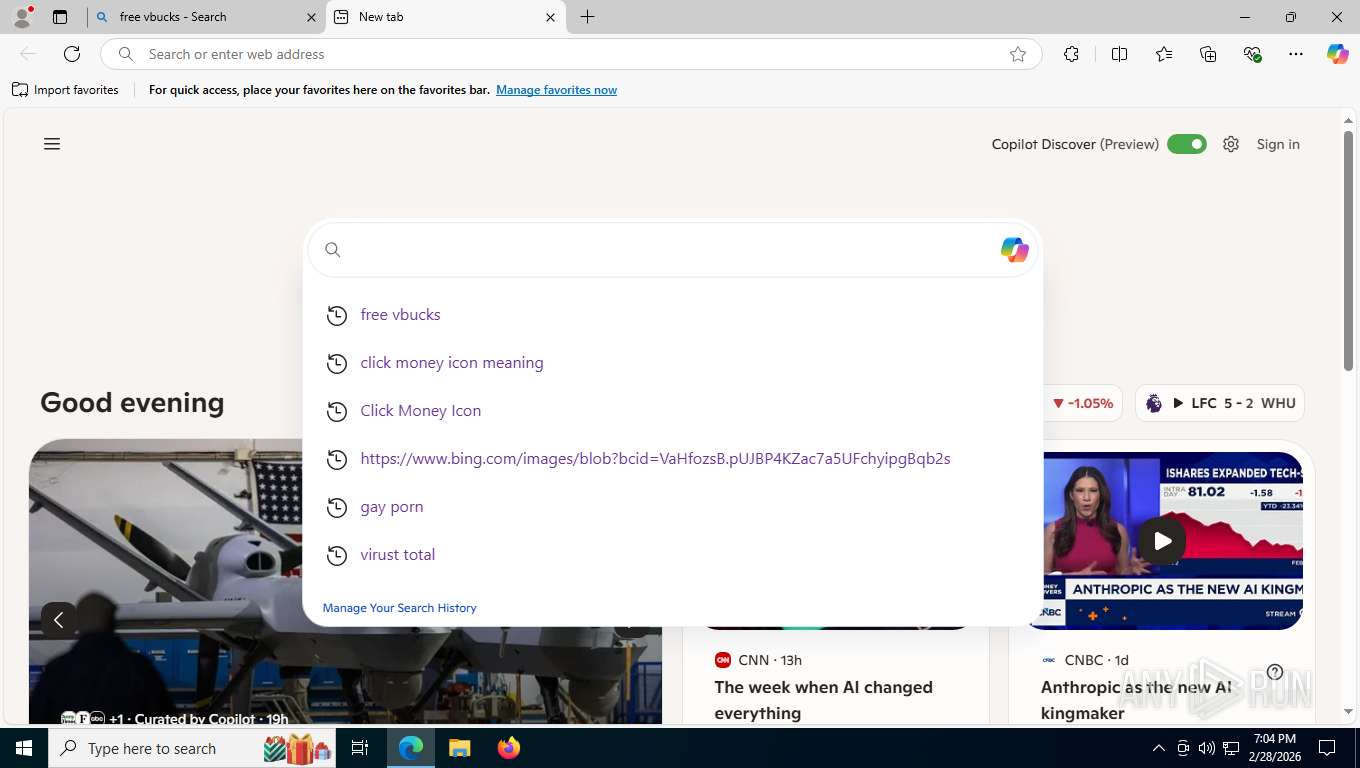Open the Collections icon
Viewport: 1360px width, 768px height.
pyautogui.click(x=1208, y=54)
